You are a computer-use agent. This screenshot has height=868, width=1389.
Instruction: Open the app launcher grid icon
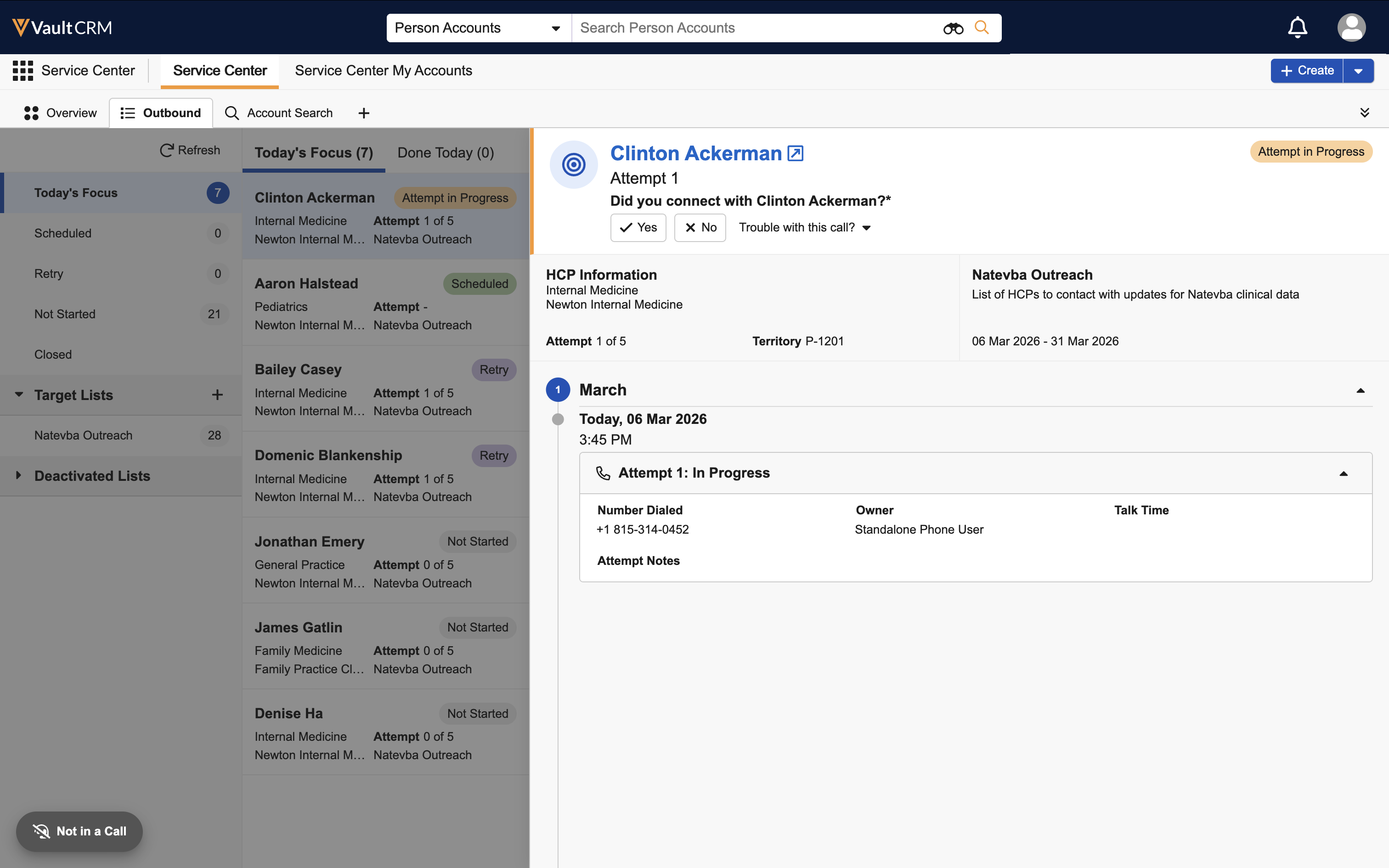(23, 71)
